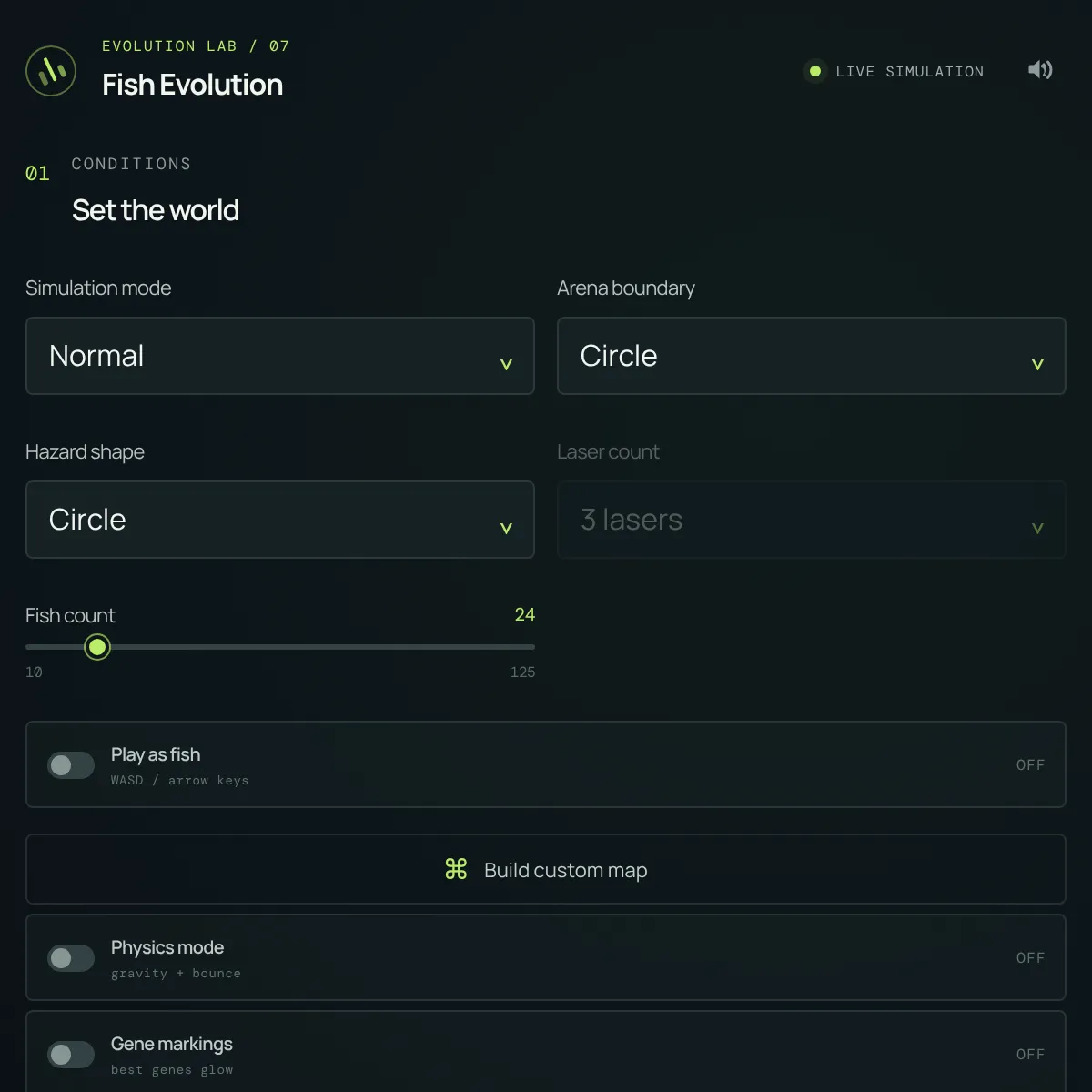Image resolution: width=1092 pixels, height=1092 pixels.
Task: Click the Laser count chevron arrow
Action: click(1037, 528)
